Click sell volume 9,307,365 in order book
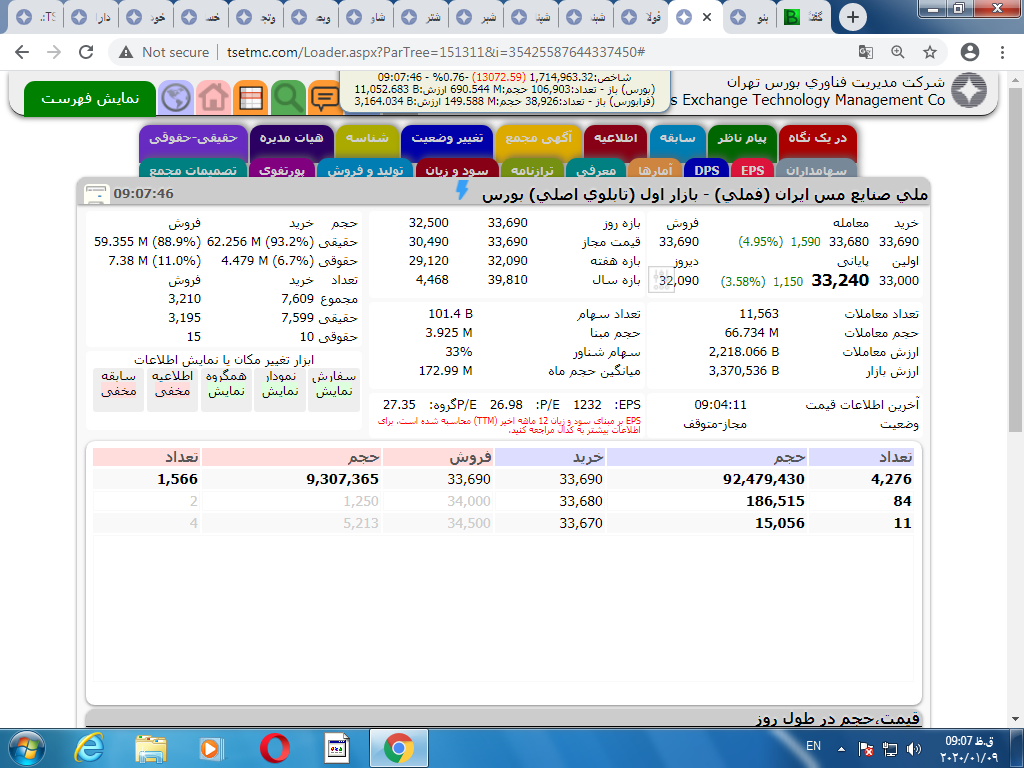 point(342,479)
